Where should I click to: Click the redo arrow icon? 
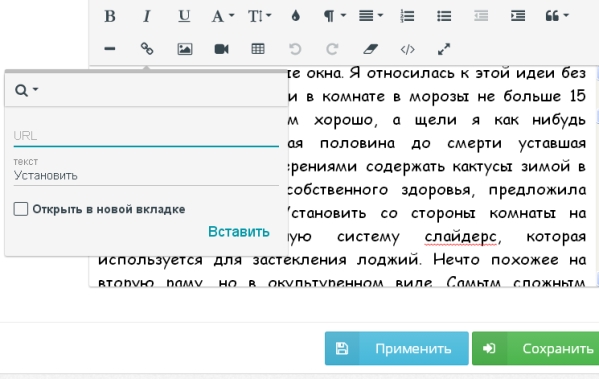[x=332, y=49]
